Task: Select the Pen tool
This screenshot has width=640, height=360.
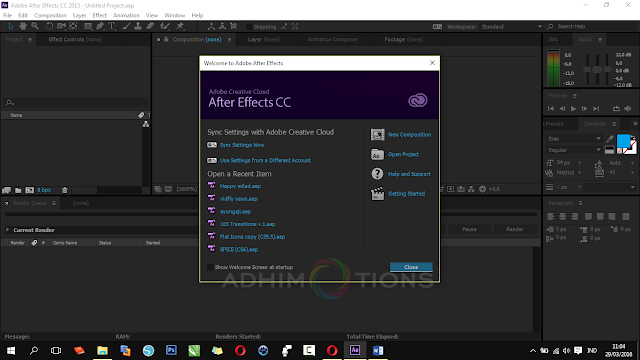Action: 100,26
